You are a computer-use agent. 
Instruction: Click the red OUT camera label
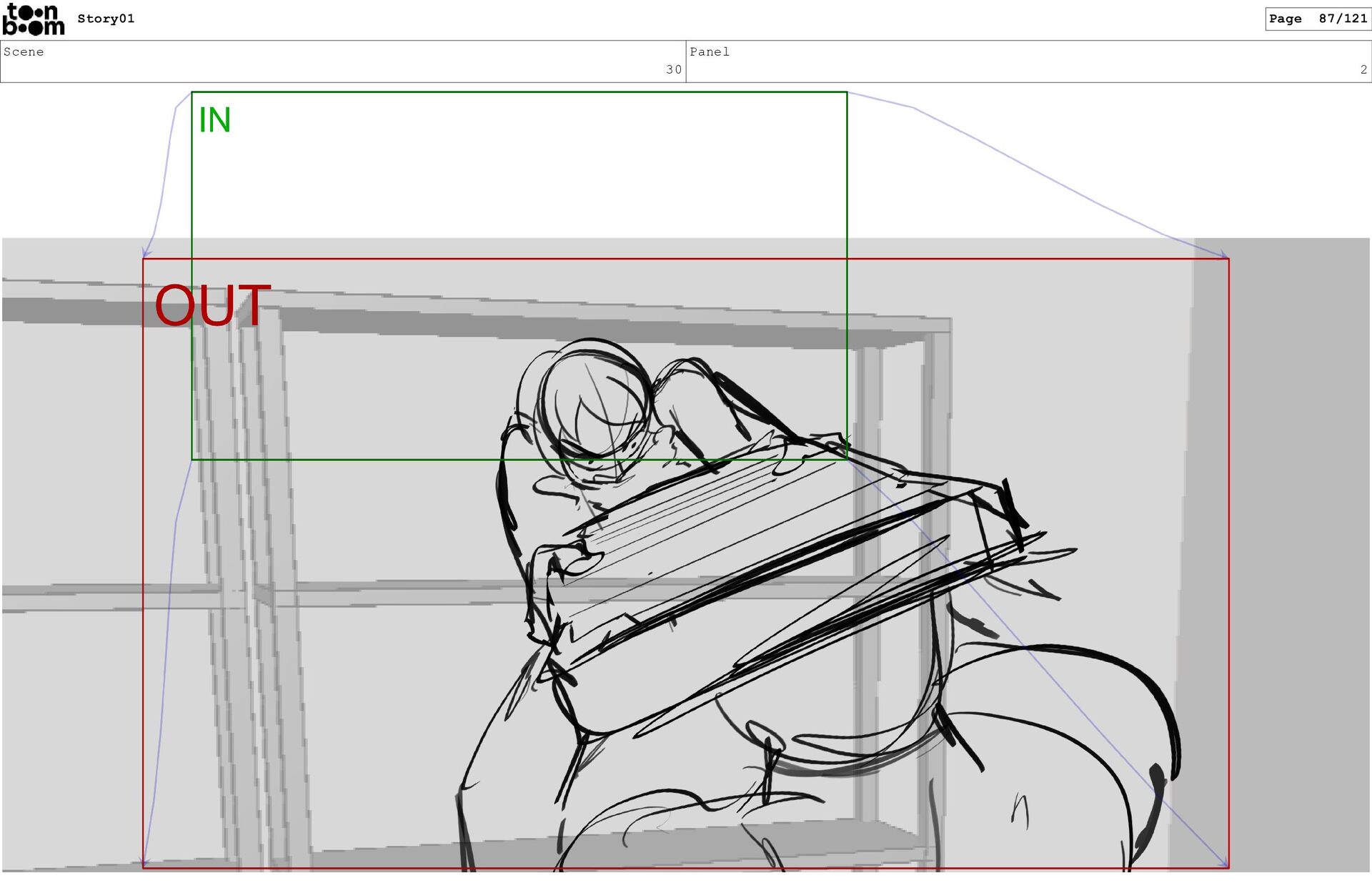(212, 305)
